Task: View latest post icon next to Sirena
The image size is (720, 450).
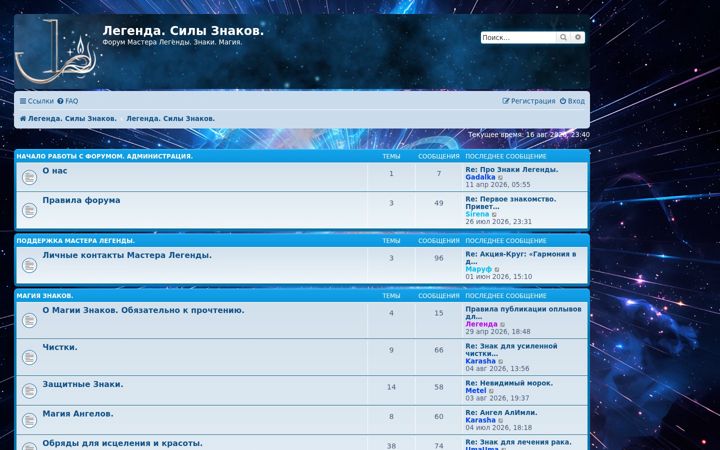Action: (494, 214)
